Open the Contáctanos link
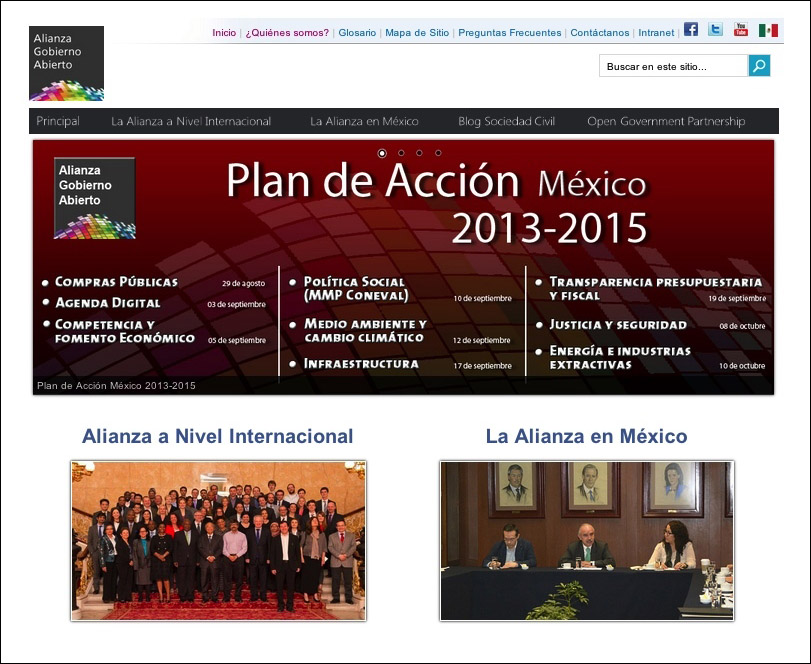 click(599, 33)
